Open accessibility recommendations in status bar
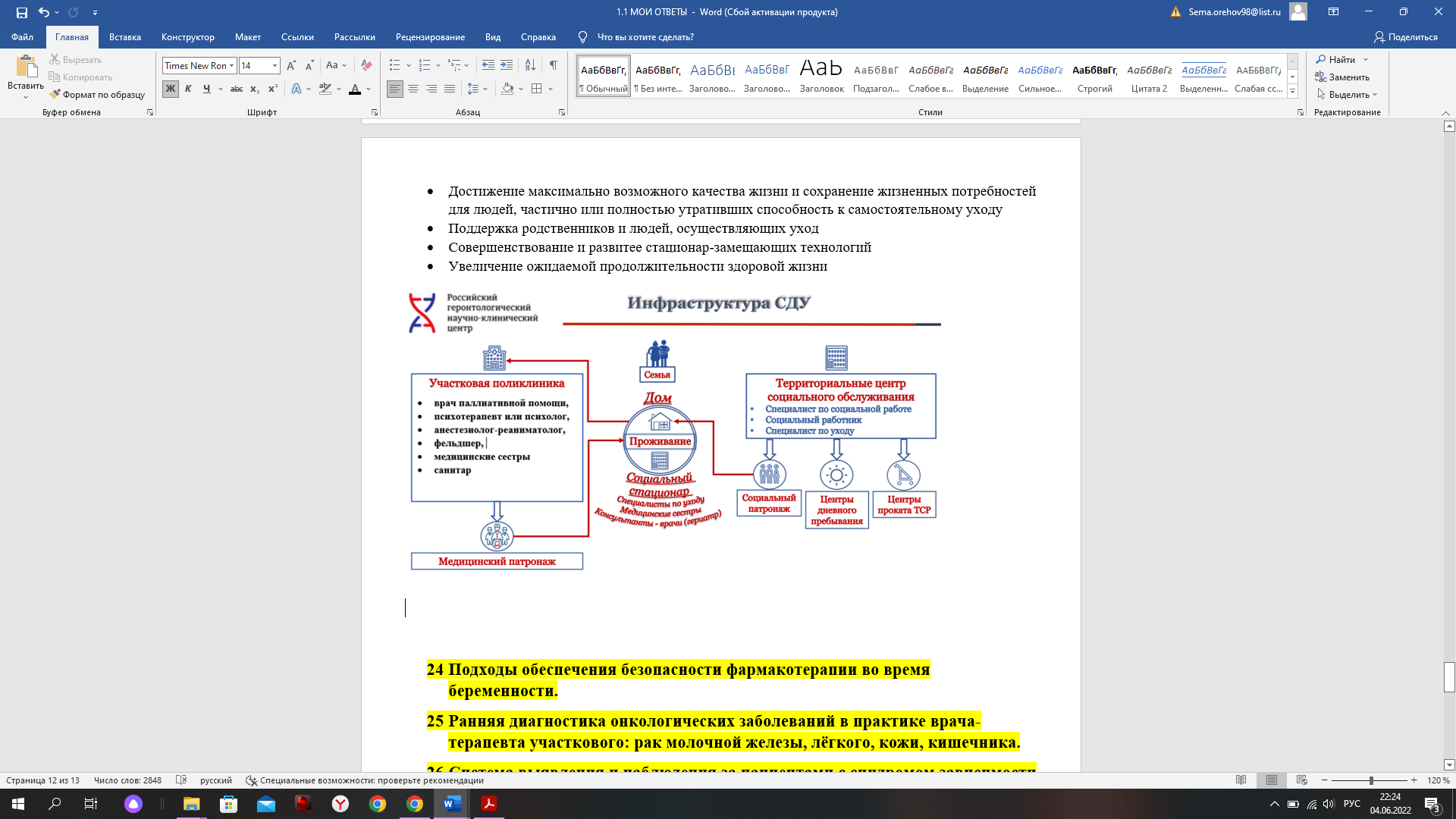This screenshot has height=819, width=1456. point(365,780)
